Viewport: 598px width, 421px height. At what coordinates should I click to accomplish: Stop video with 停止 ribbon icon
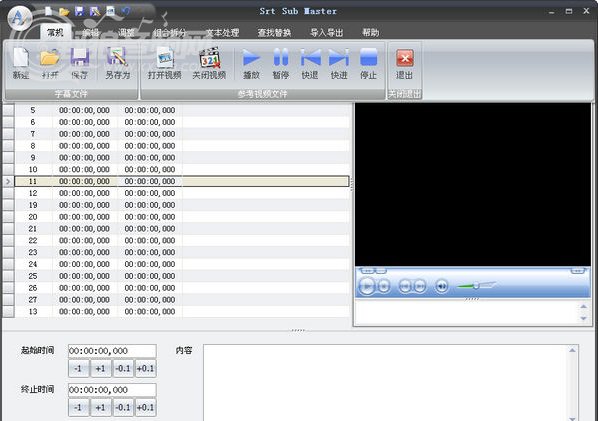pos(368,63)
